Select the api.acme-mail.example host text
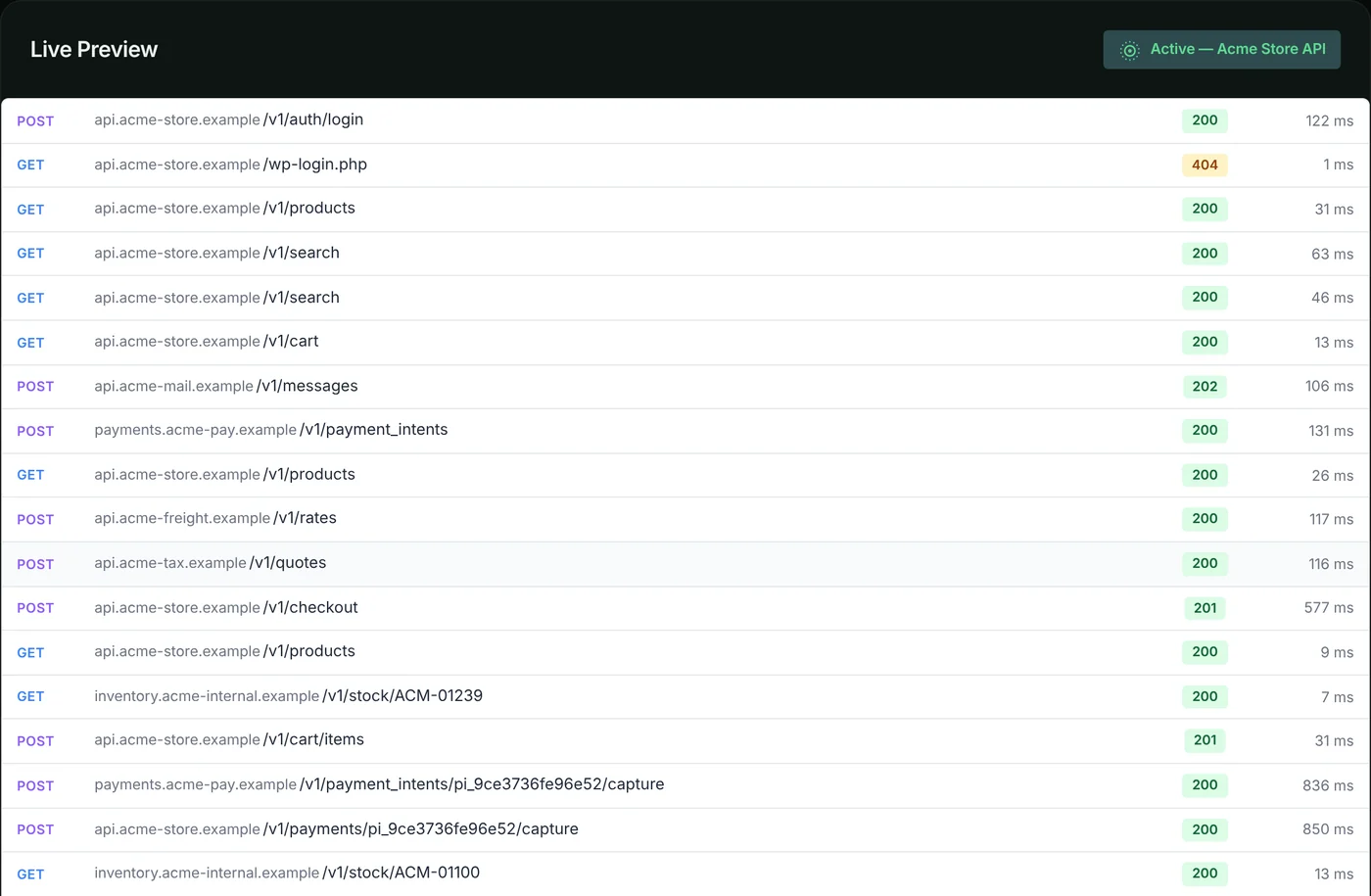1371x896 pixels. point(173,386)
